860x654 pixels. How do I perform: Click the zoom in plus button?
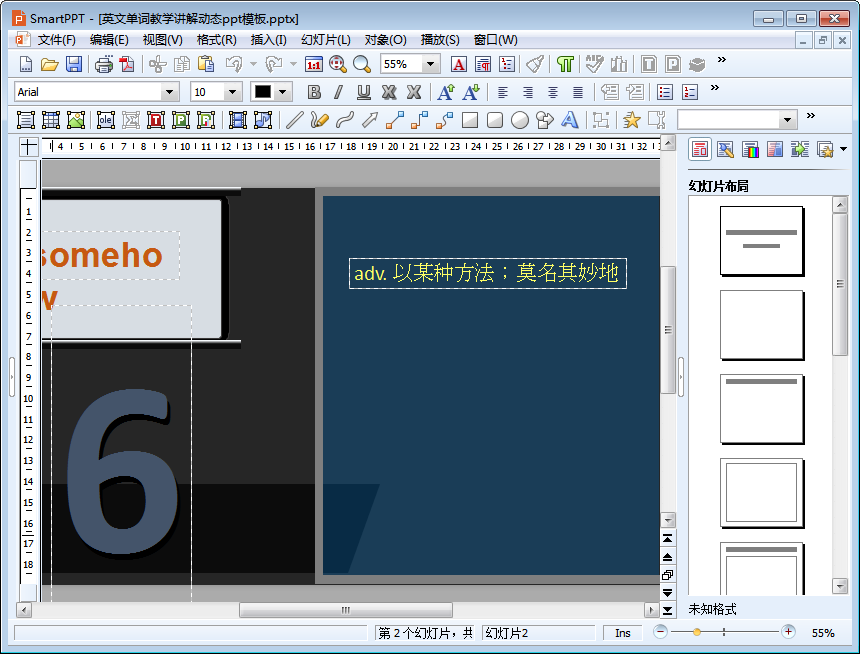coord(788,632)
